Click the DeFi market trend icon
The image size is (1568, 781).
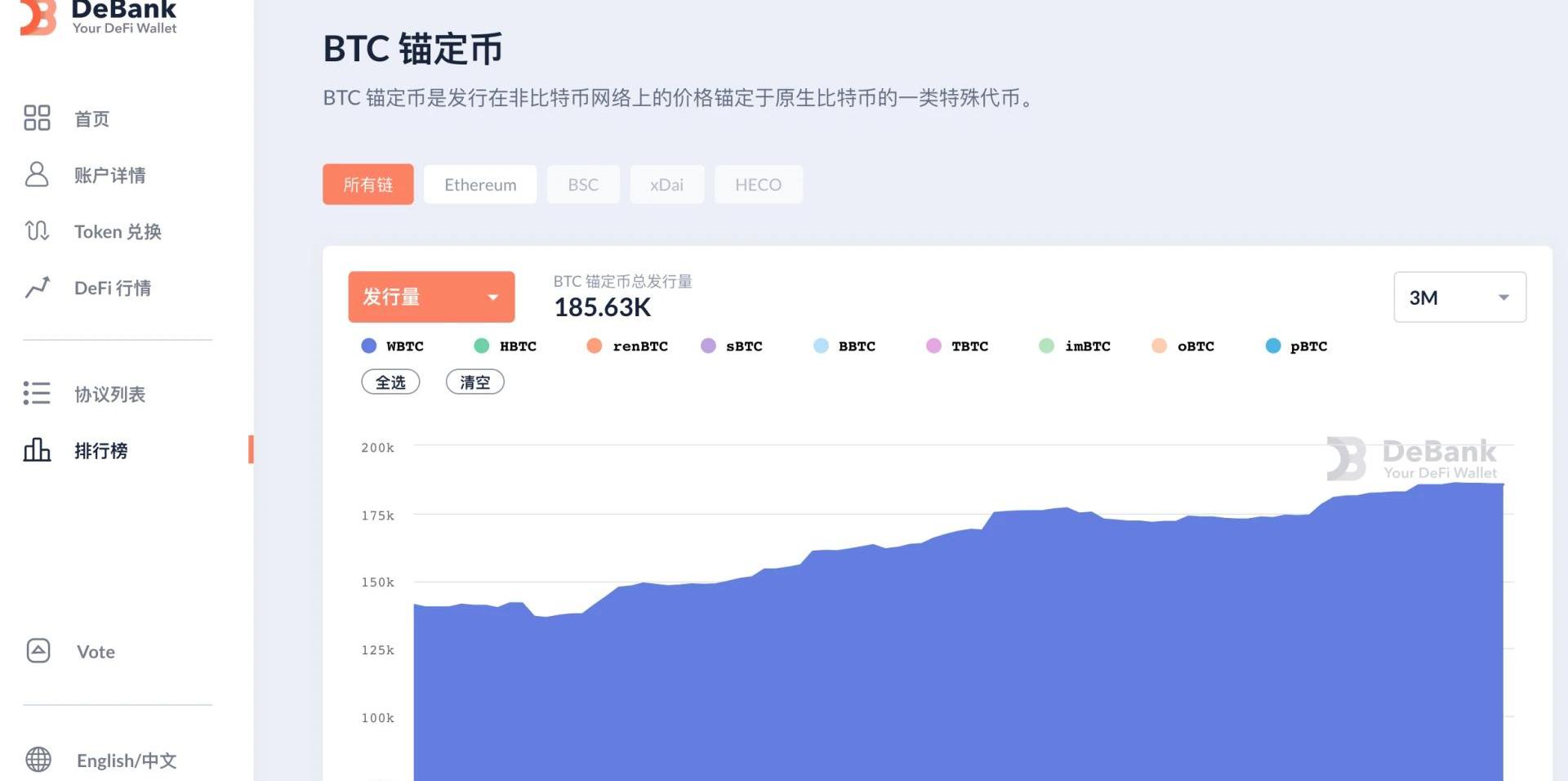pyautogui.click(x=37, y=288)
